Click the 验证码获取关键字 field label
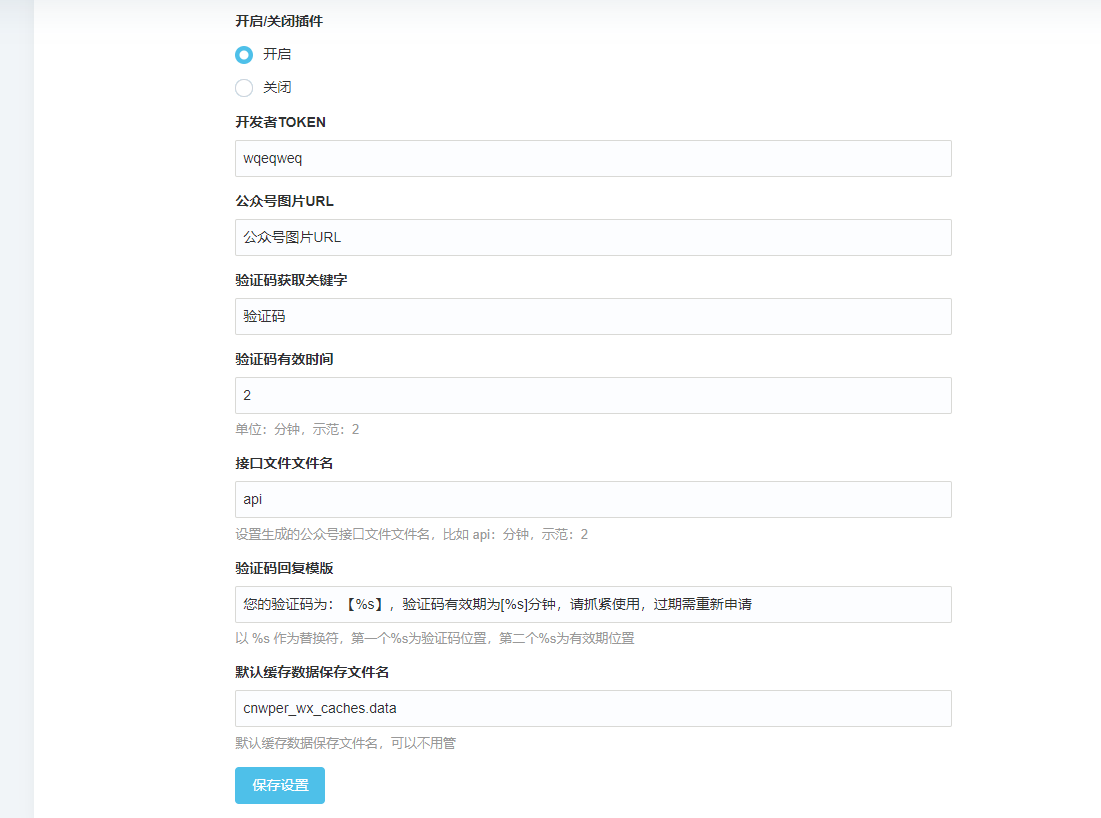This screenshot has height=818, width=1101. (291, 281)
